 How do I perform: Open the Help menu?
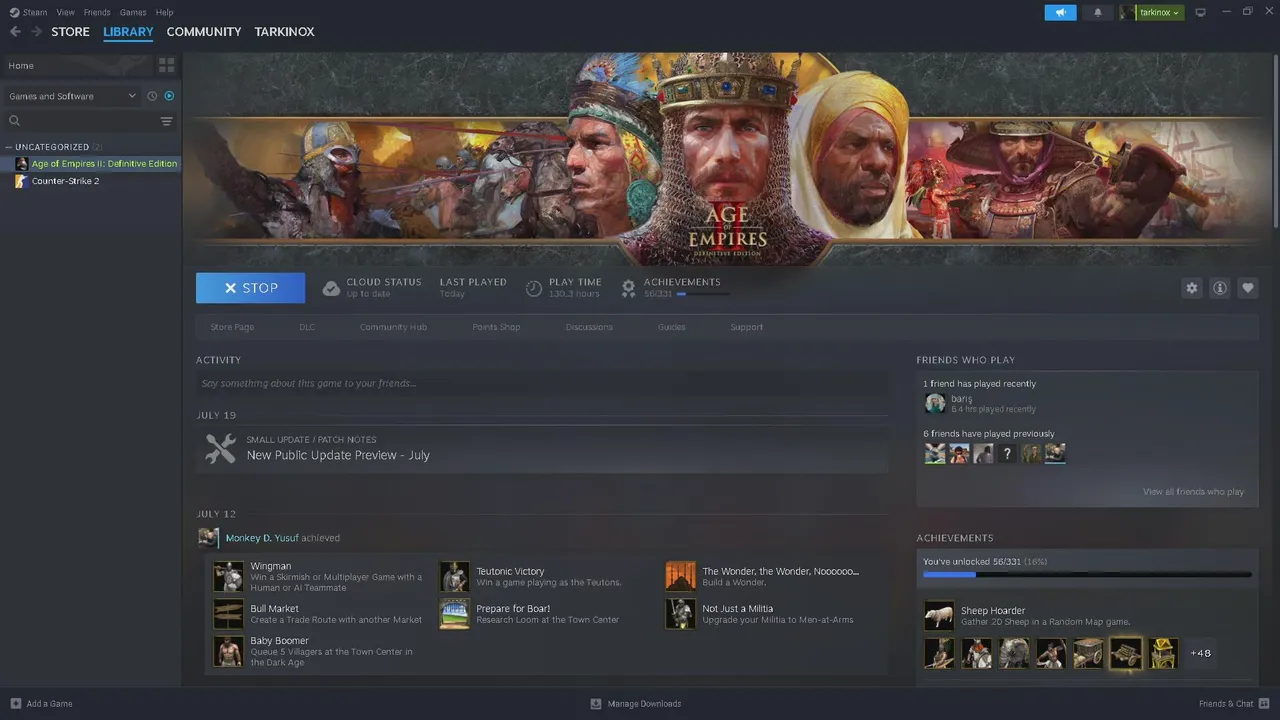pos(165,12)
